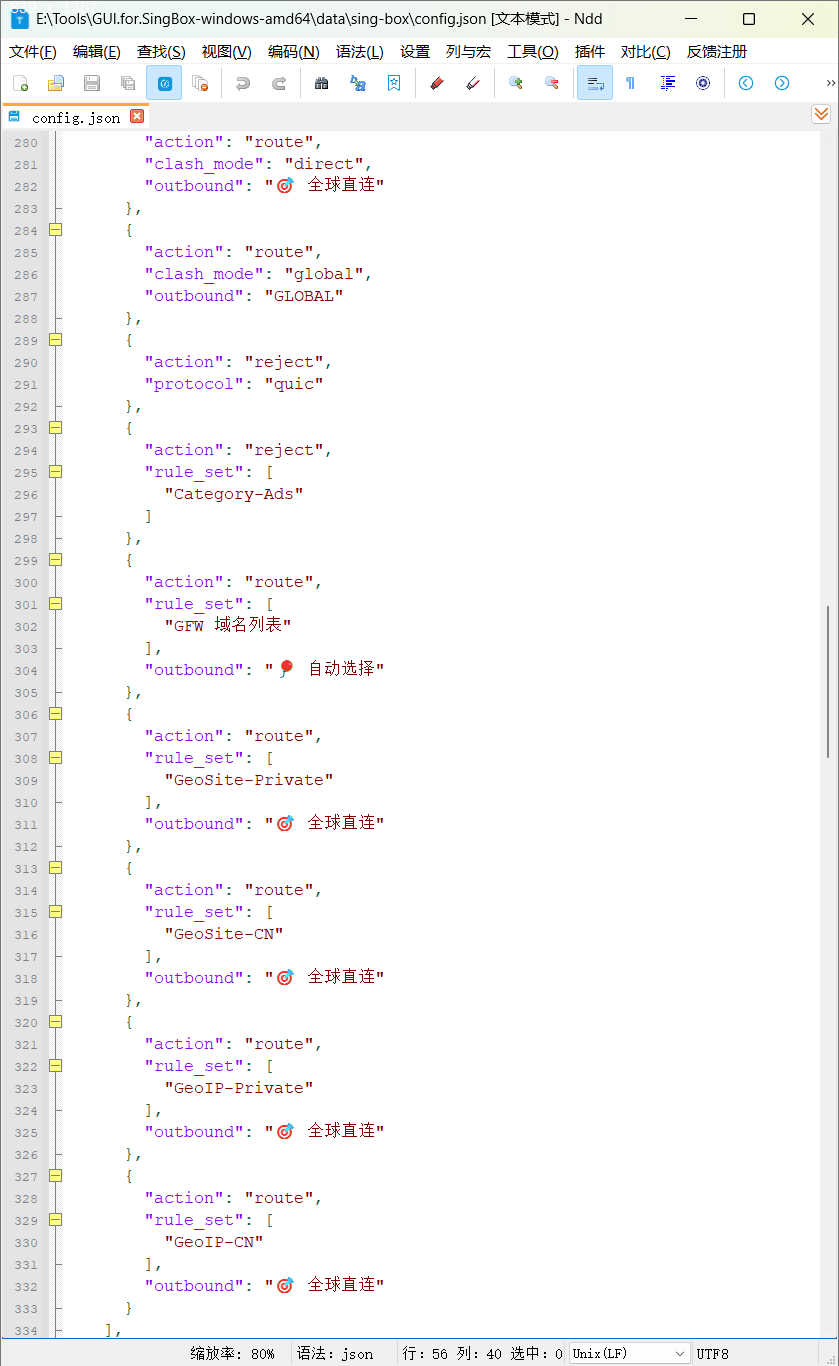The height and width of the screenshot is (1366, 839).
Task: Click "GLOBAL" outbound on line 287
Action: pos(304,296)
